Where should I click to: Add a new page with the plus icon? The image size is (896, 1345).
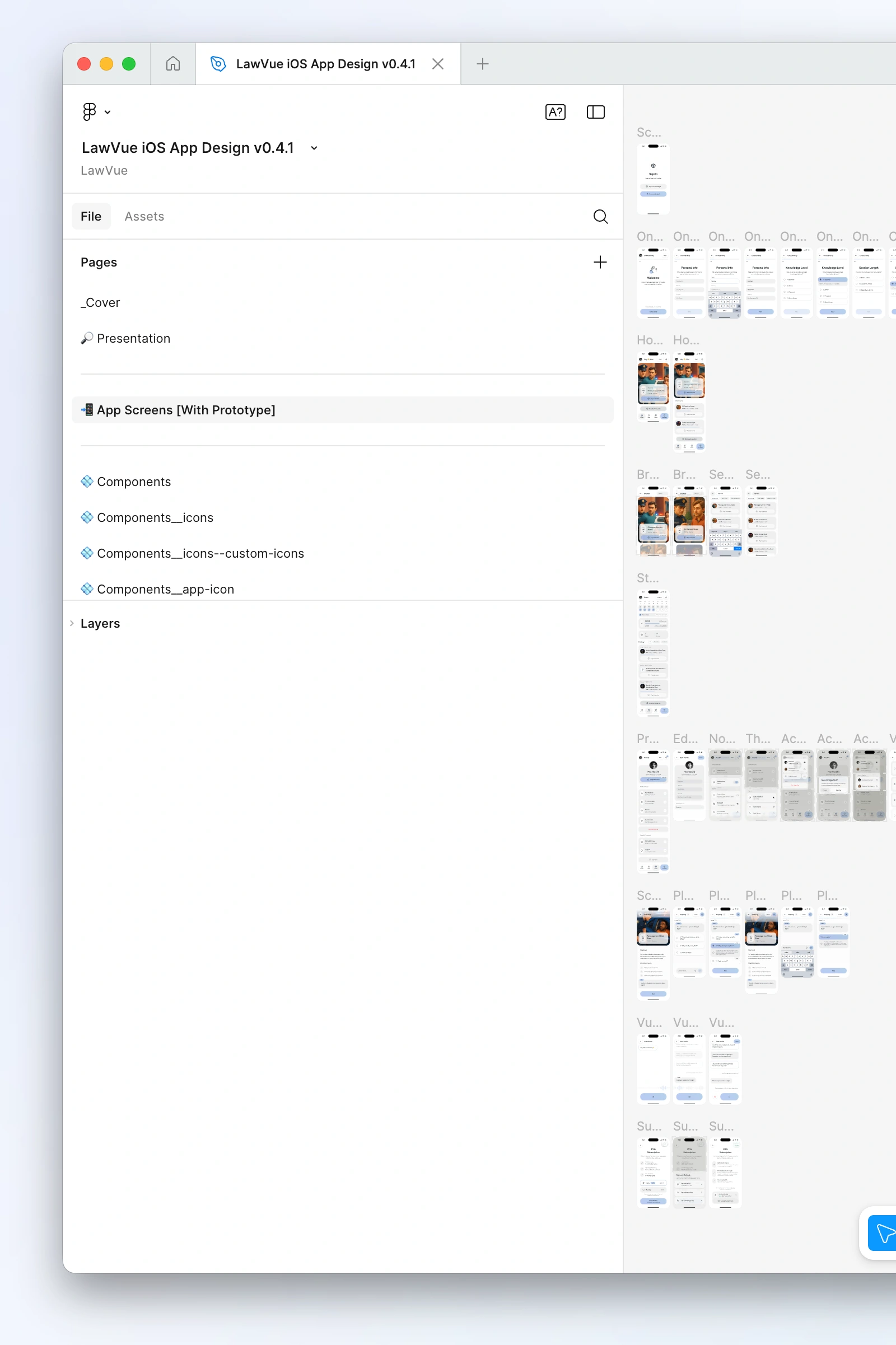pos(600,262)
